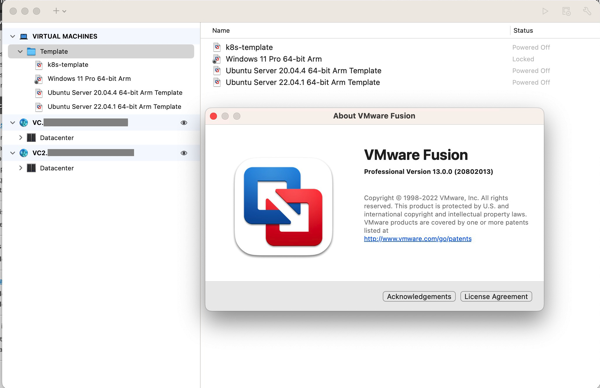This screenshot has height=388, width=600.
Task: Click Ubuntu Server 22.04.1 file icon in main list
Action: 217,82
